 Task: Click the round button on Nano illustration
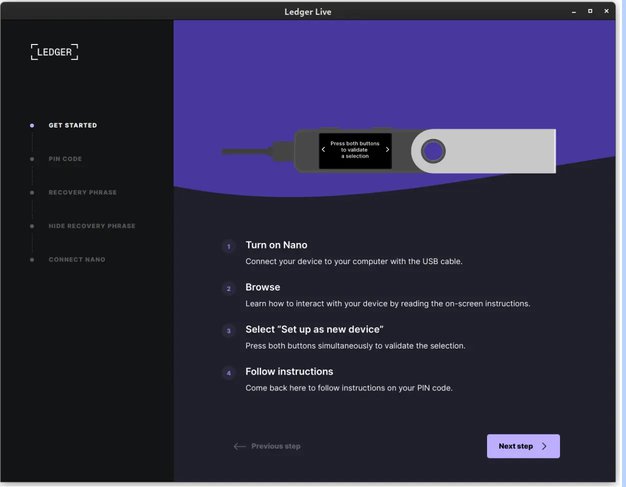[x=433, y=151]
